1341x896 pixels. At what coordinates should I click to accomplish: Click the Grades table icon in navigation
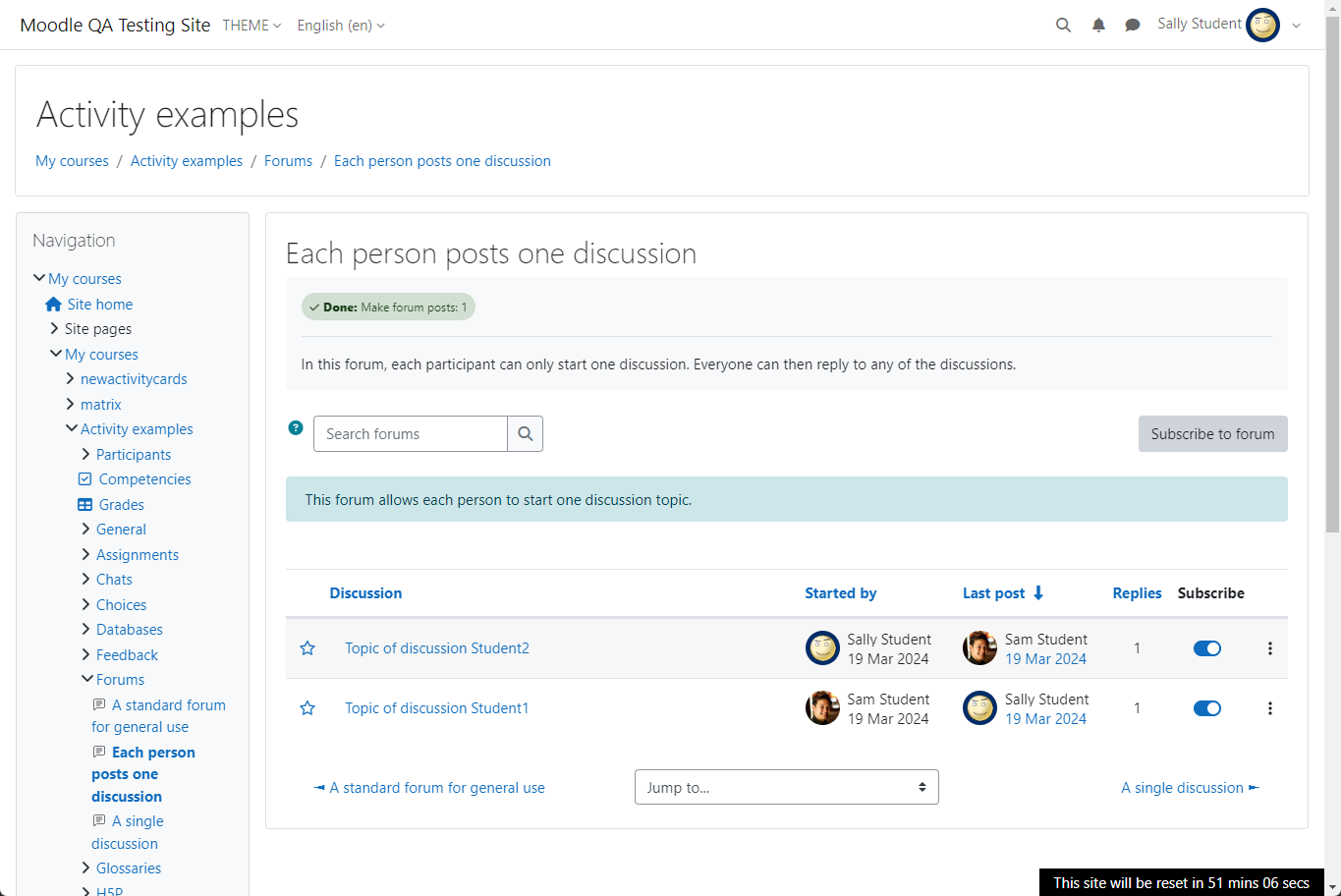[x=84, y=505]
